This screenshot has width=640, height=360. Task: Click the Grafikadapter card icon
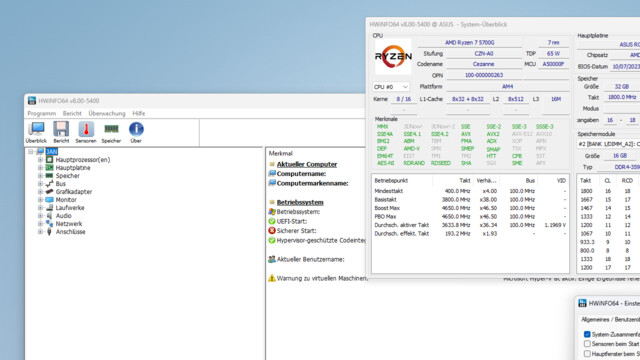(49, 191)
